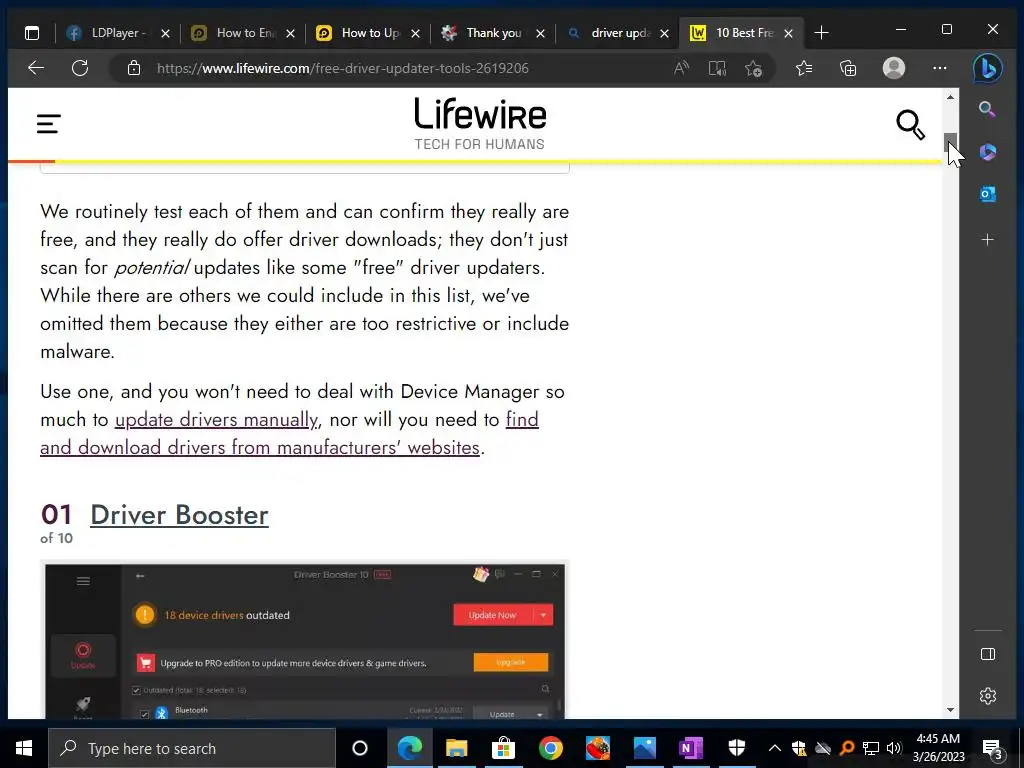The width and height of the screenshot is (1024, 768).
Task: Follow the update drivers manually link
Action: (216, 419)
